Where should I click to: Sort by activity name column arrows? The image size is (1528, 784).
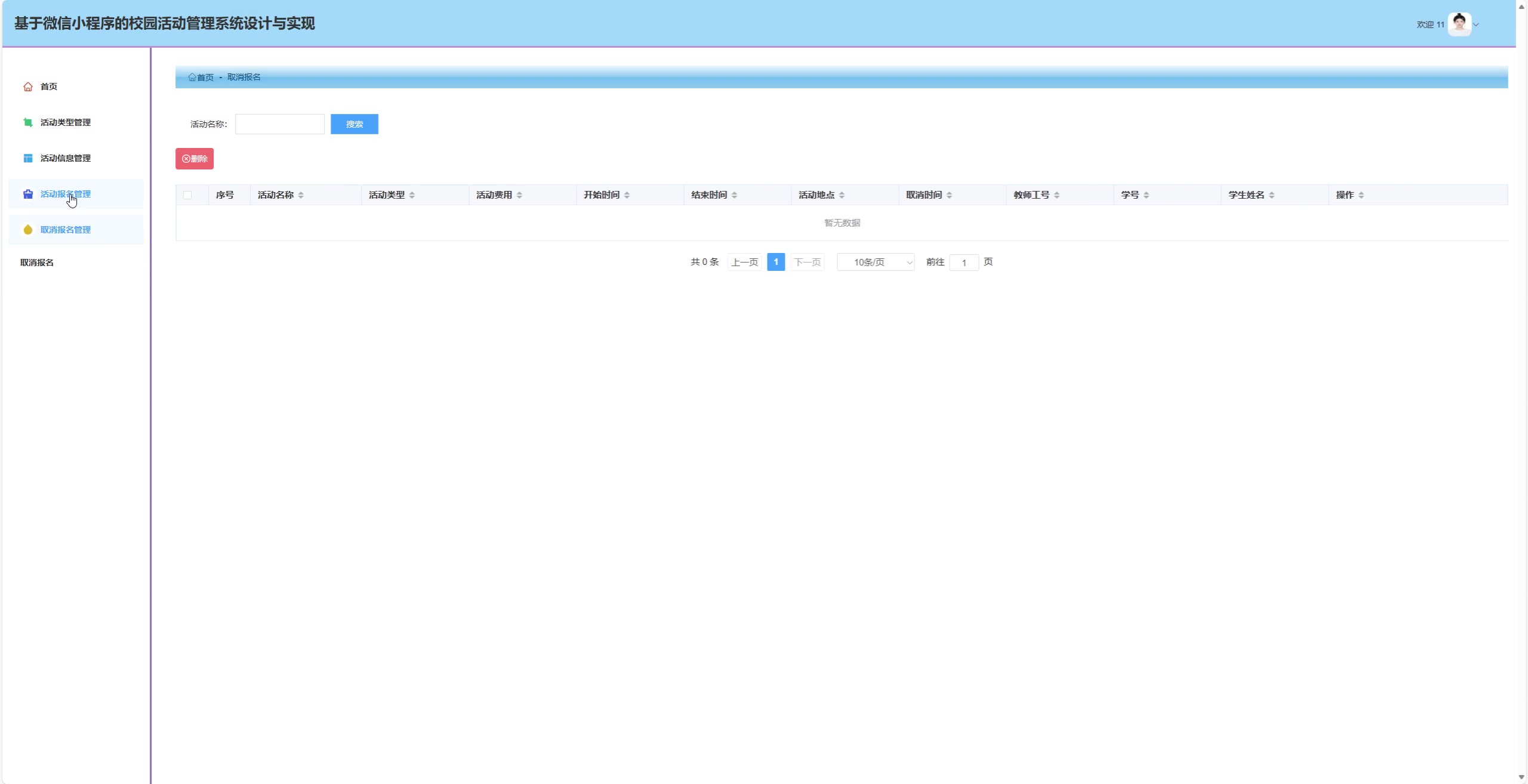[x=301, y=195]
